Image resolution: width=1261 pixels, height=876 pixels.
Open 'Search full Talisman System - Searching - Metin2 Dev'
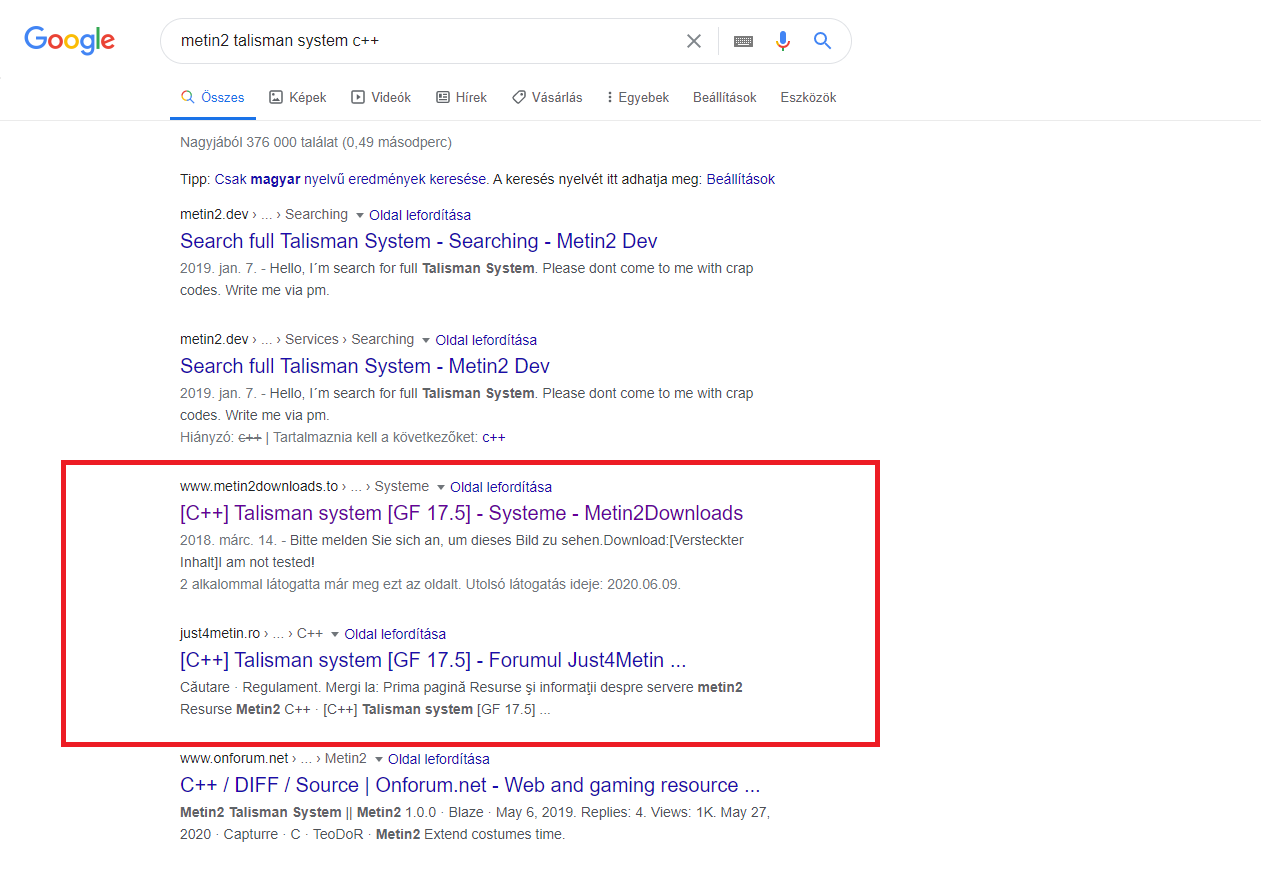(x=419, y=241)
